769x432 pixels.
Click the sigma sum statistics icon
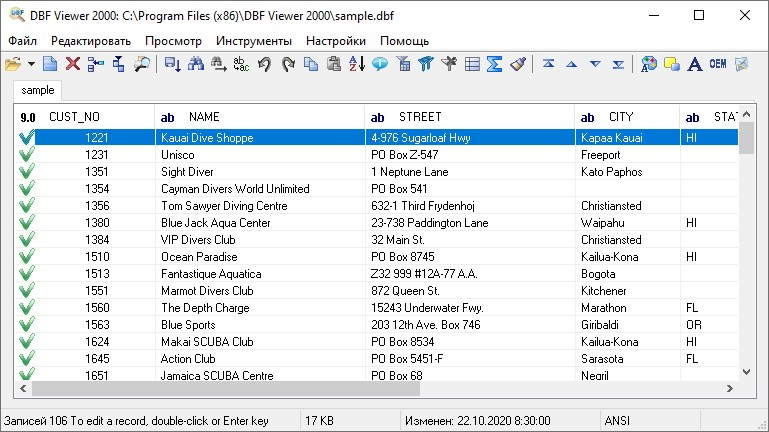pyautogui.click(x=494, y=64)
